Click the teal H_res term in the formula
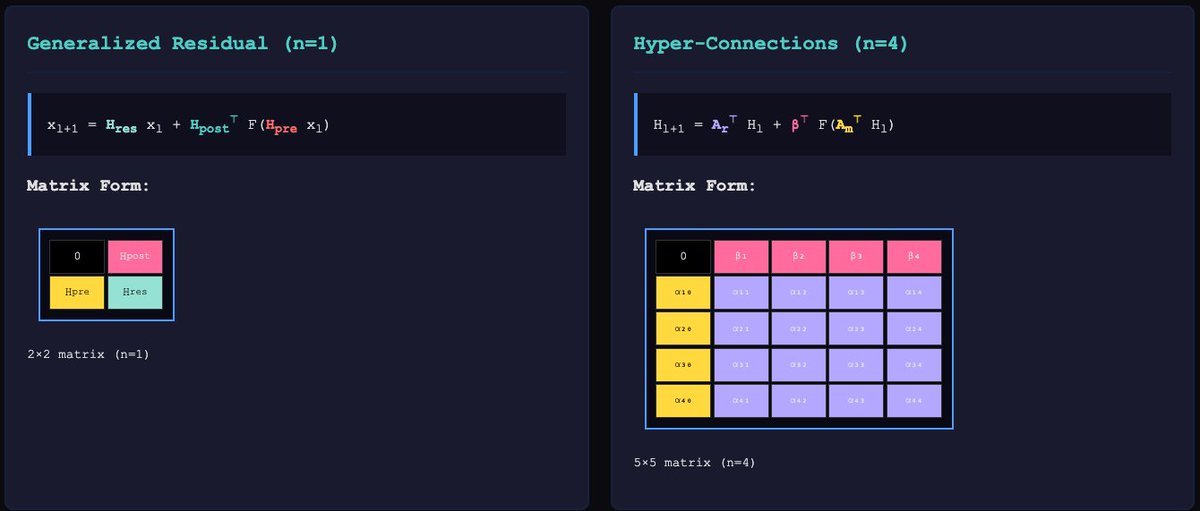 tap(121, 127)
